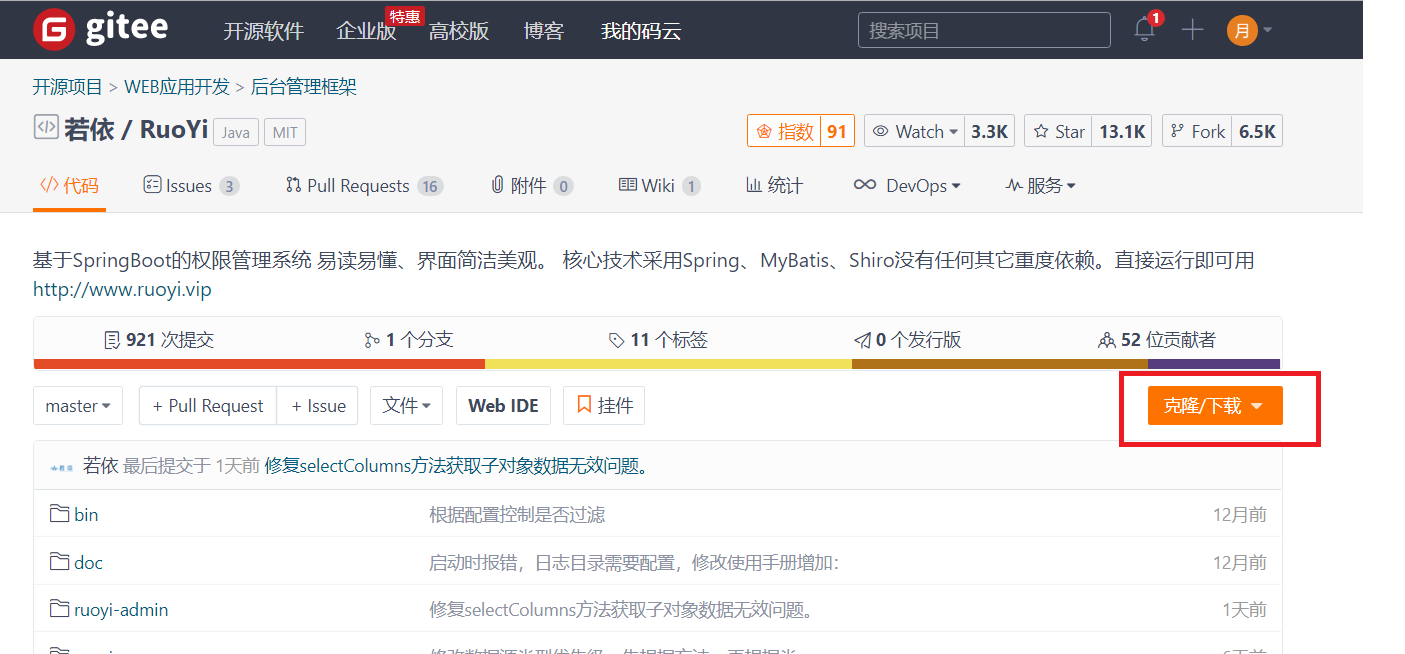Open the user avatar menu
Viewport: 1405px width, 654px height.
[1249, 30]
